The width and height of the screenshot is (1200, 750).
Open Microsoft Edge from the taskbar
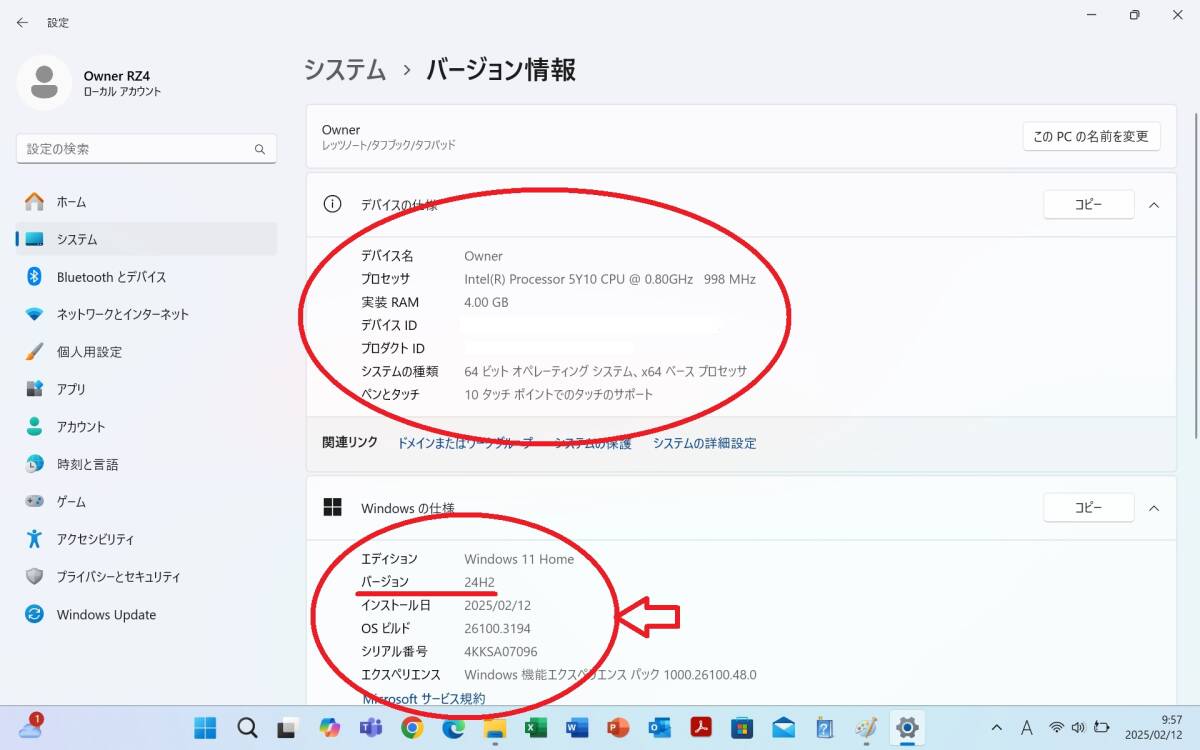(x=453, y=727)
